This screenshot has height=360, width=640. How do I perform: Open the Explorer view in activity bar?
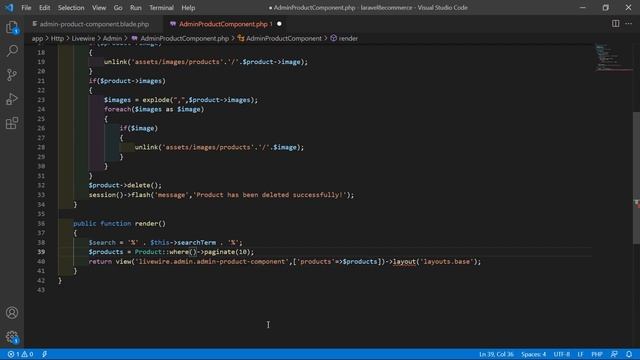[x=12, y=28]
